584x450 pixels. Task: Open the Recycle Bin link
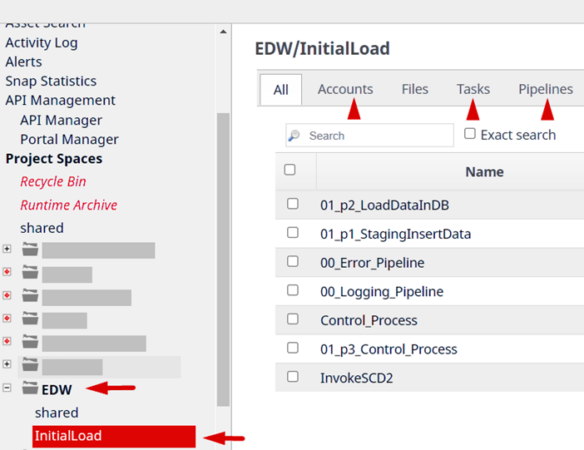coord(53,181)
